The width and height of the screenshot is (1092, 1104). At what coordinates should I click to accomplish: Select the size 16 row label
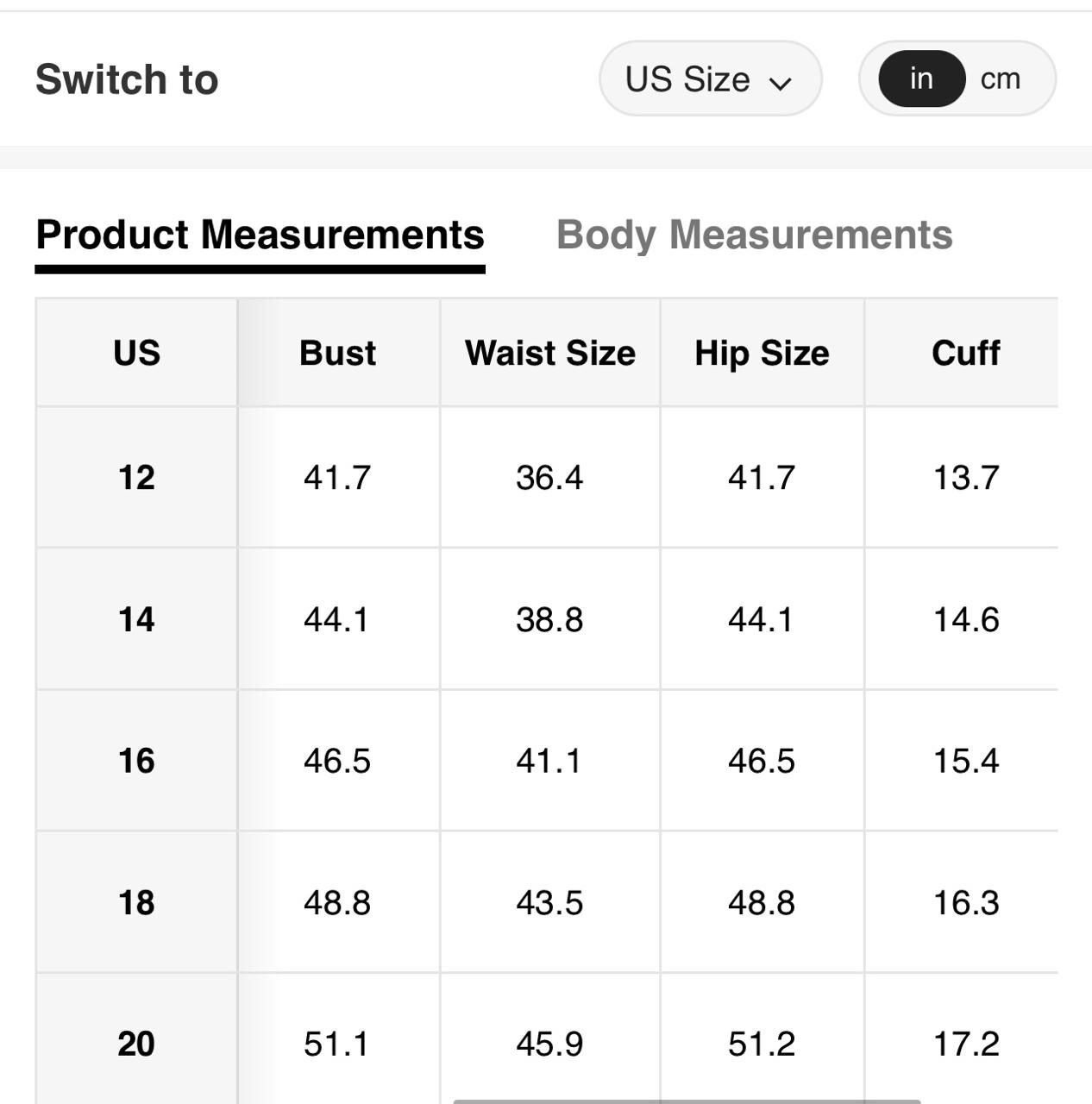(x=136, y=761)
